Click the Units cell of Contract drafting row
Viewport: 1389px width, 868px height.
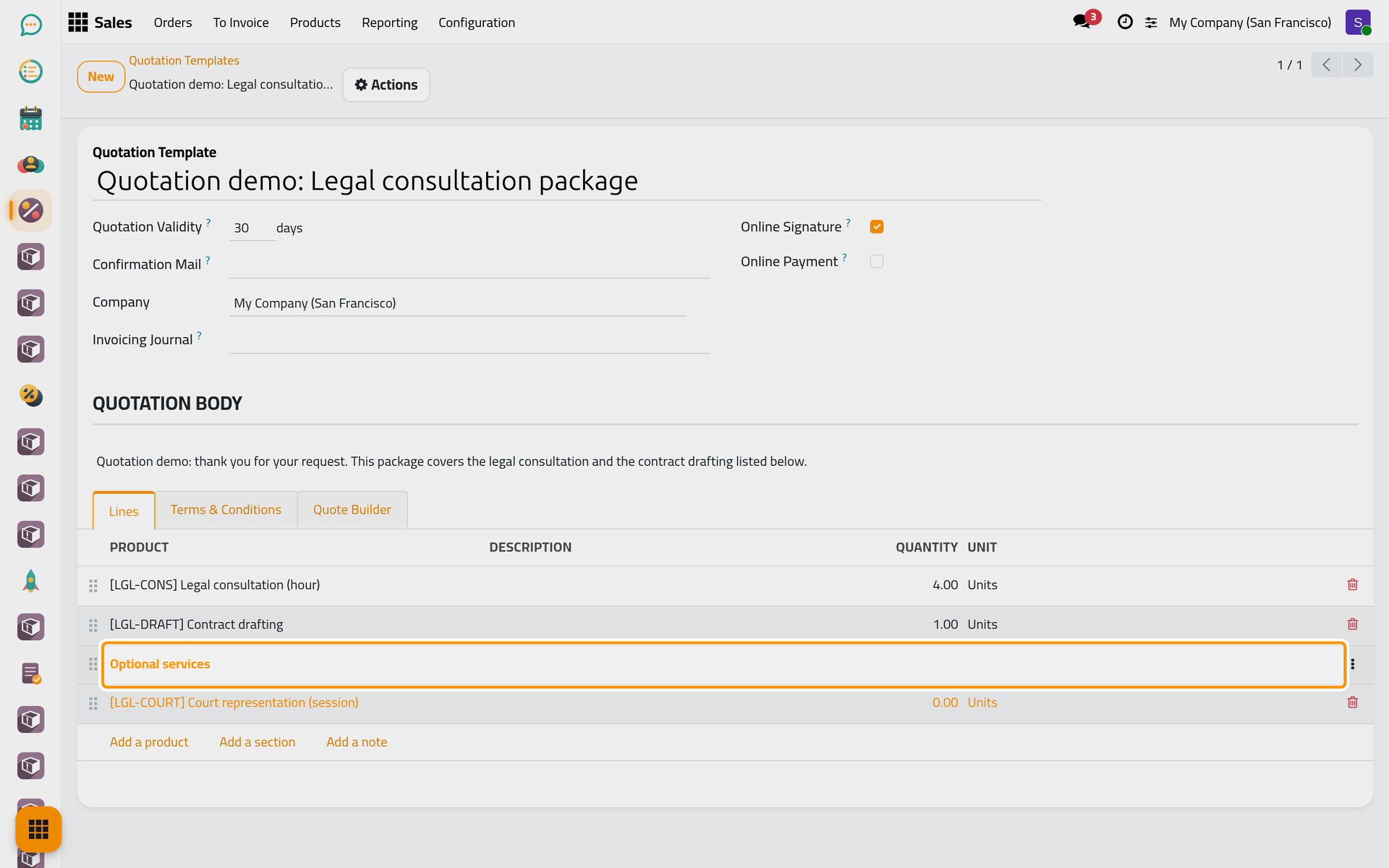point(982,624)
